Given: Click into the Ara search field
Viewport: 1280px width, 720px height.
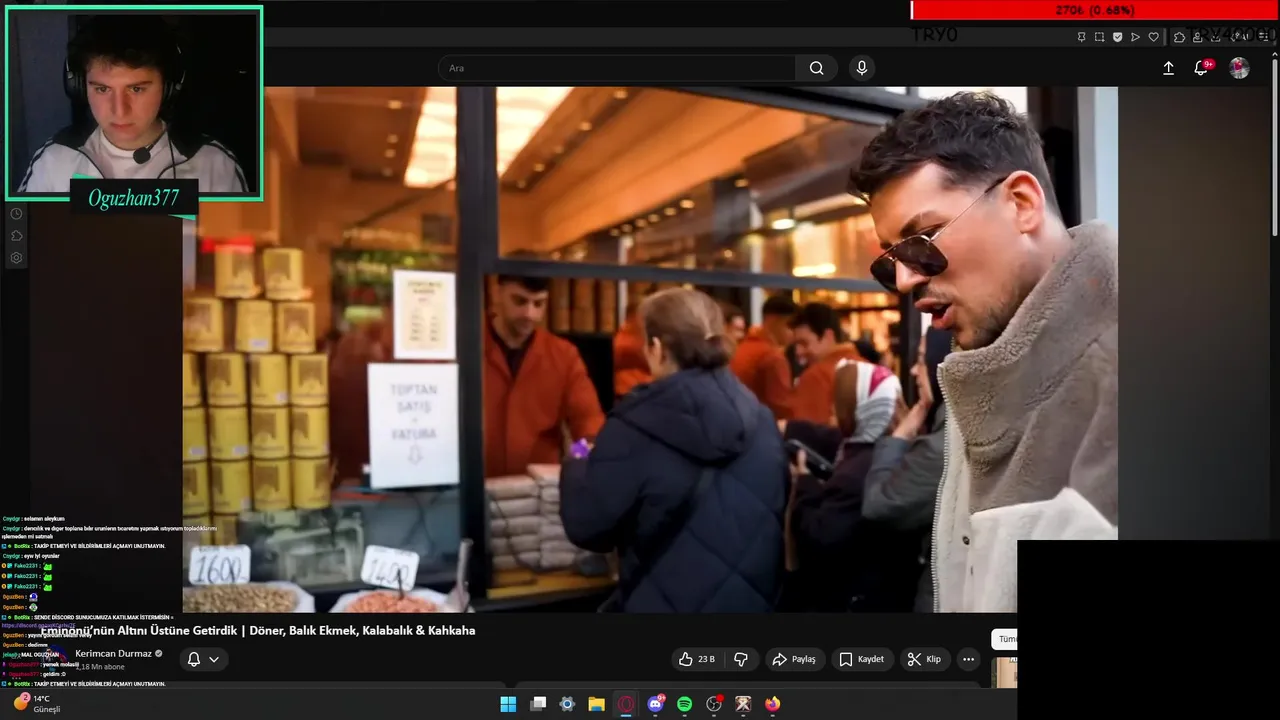Looking at the screenshot, I should click(617, 68).
